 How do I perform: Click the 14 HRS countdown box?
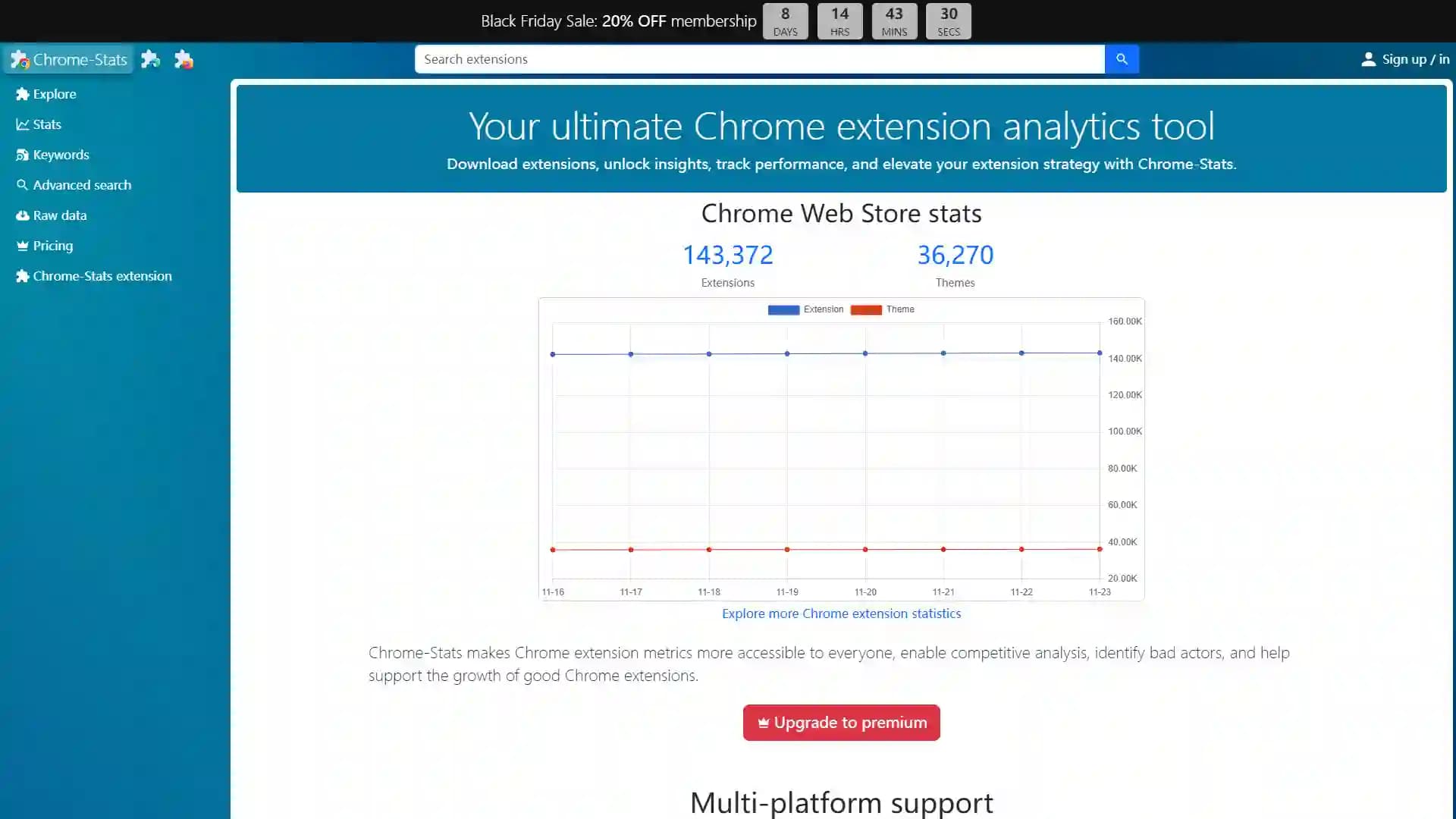839,21
